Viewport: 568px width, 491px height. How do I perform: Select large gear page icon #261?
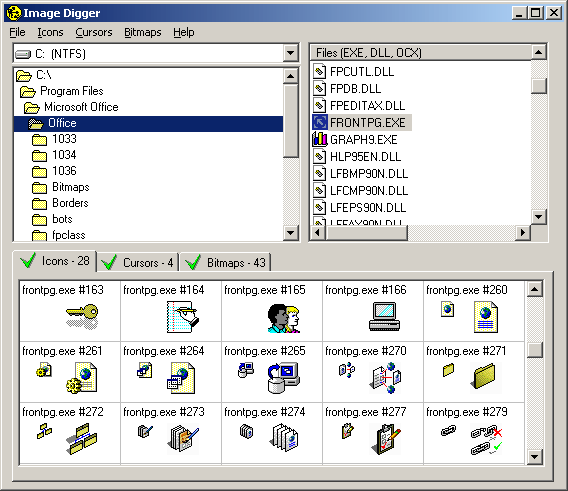(82, 378)
